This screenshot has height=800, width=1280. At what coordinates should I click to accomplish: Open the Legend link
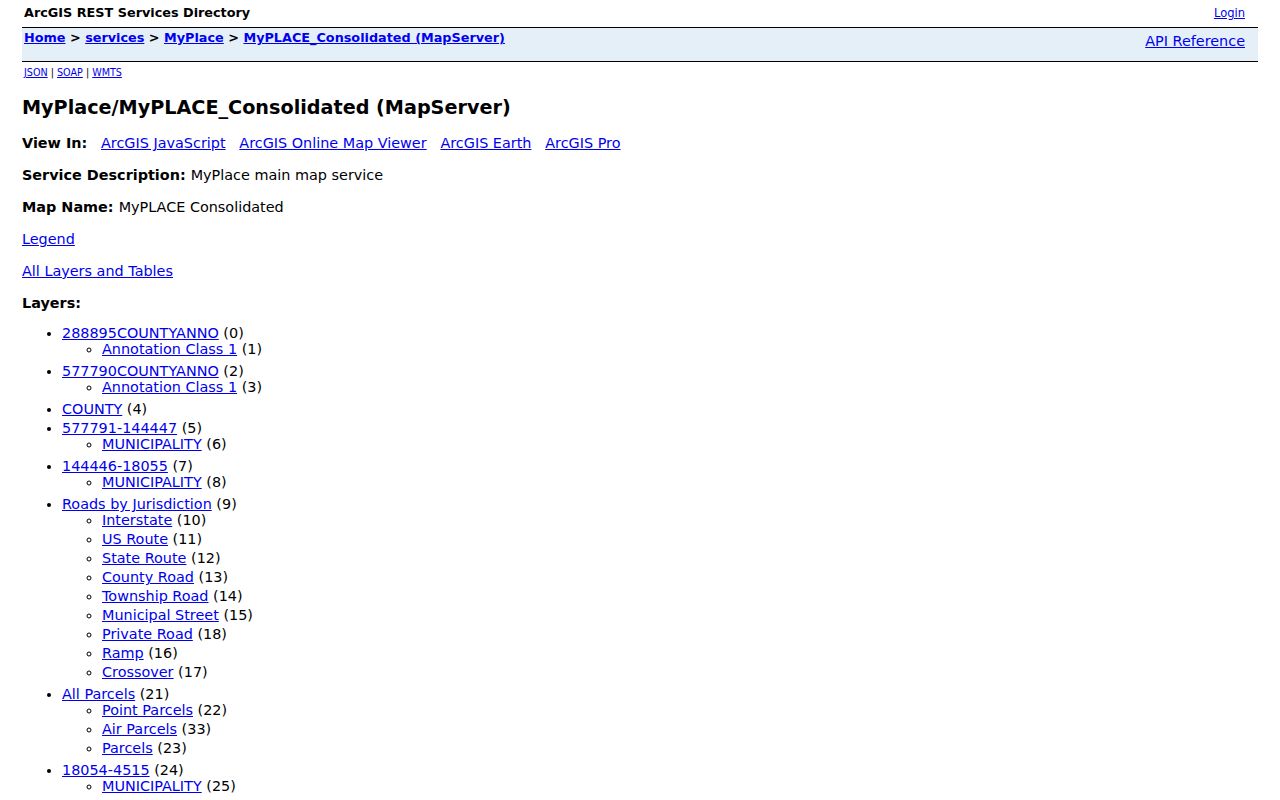coord(48,239)
